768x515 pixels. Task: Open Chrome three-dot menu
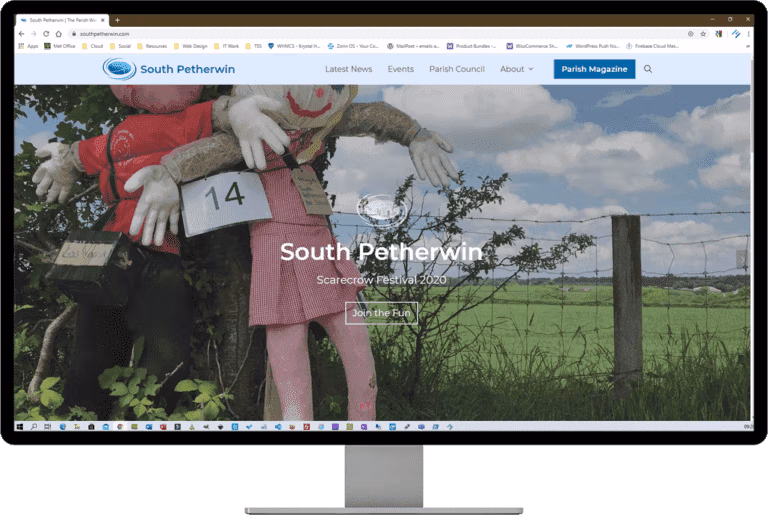click(x=748, y=34)
